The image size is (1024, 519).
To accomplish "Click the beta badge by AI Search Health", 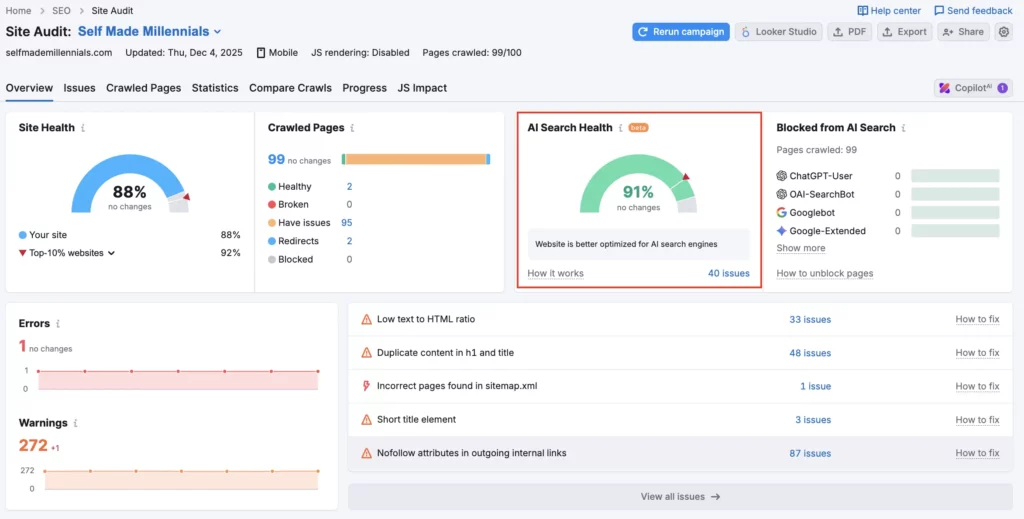I will (x=638, y=128).
